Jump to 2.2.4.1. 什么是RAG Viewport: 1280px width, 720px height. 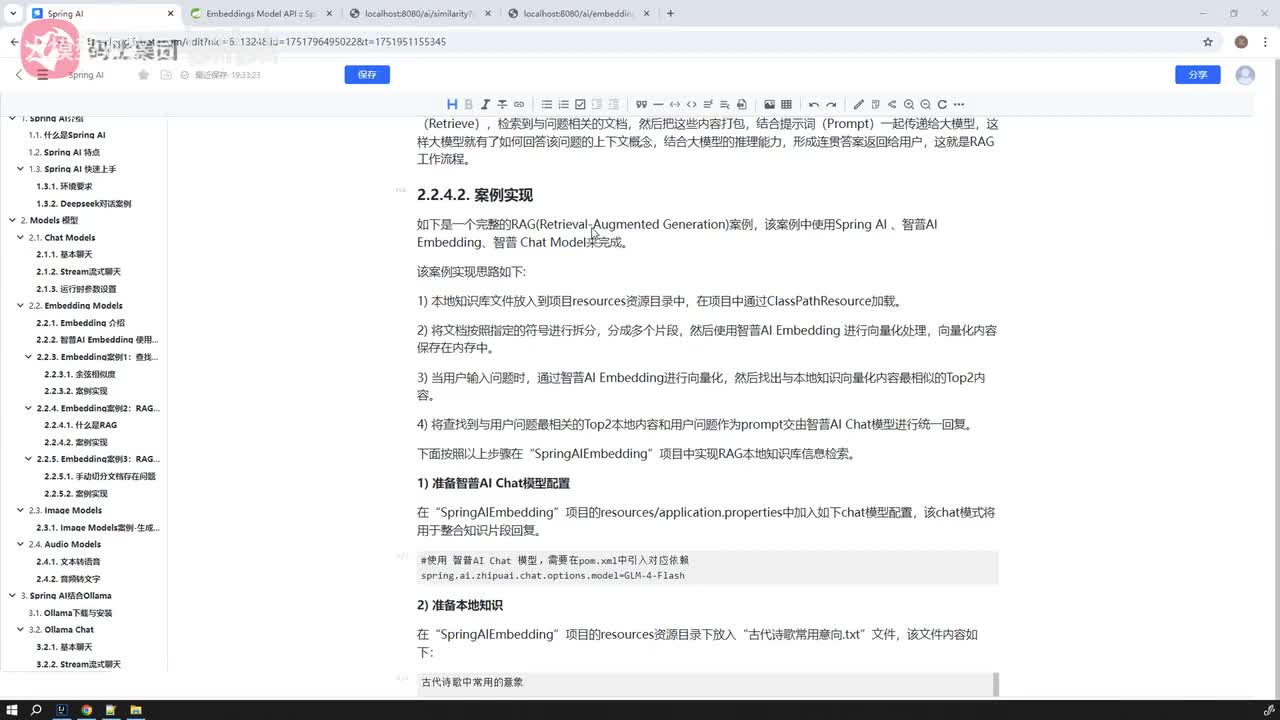tap(80, 425)
